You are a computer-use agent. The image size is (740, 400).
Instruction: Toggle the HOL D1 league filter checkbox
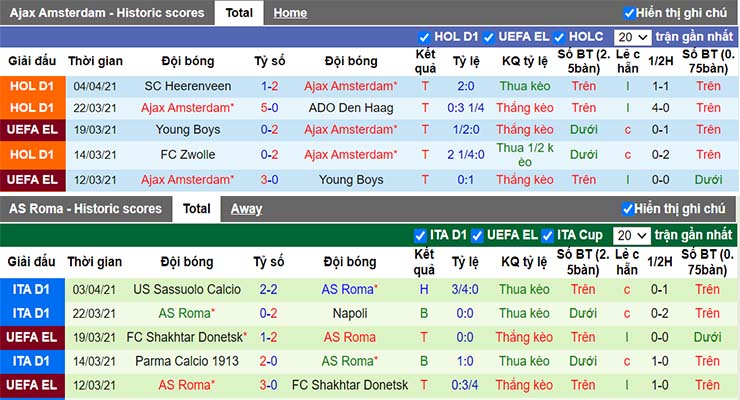click(425, 37)
